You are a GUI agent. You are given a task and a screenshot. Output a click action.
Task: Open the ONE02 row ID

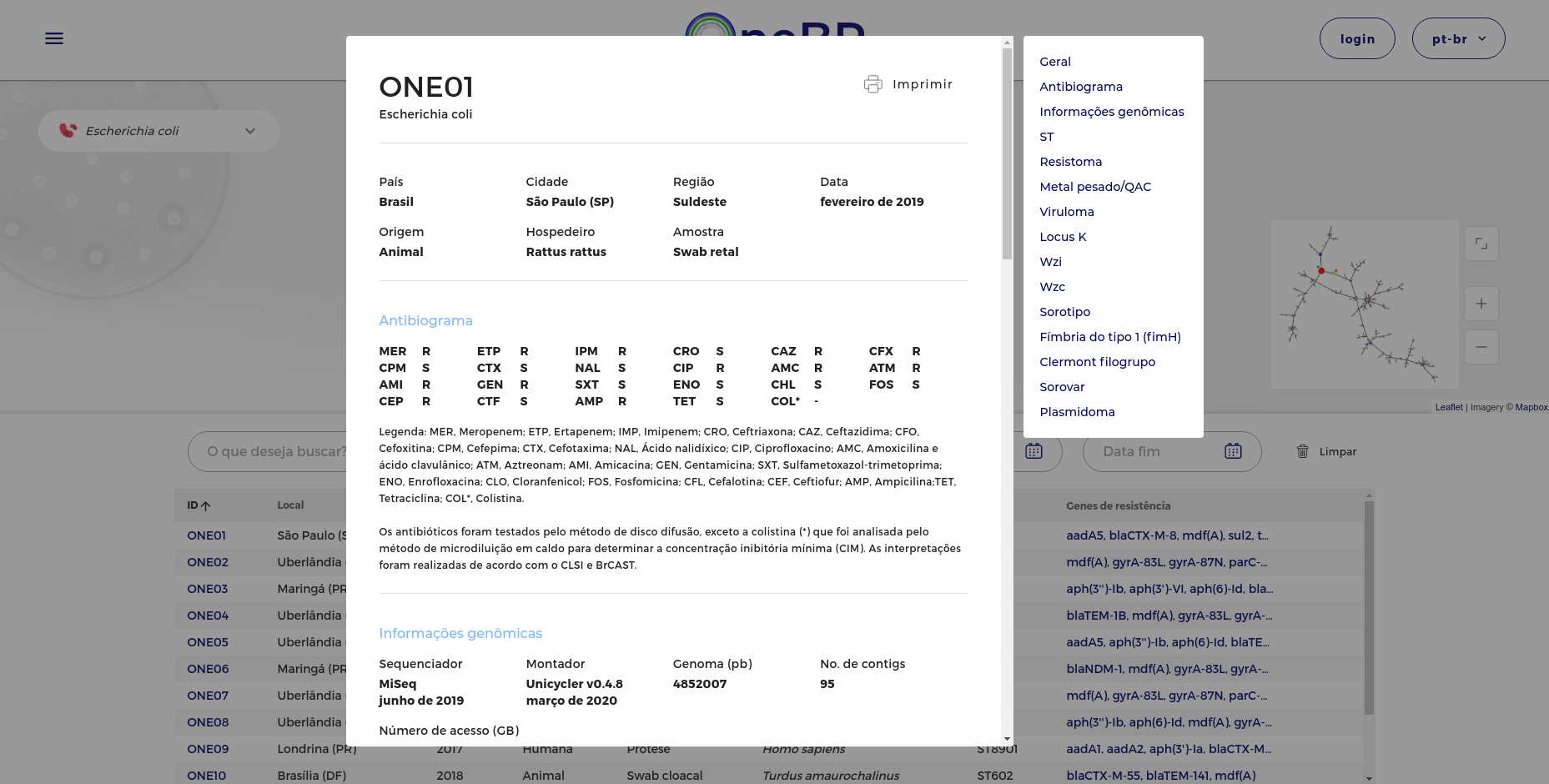click(208, 562)
